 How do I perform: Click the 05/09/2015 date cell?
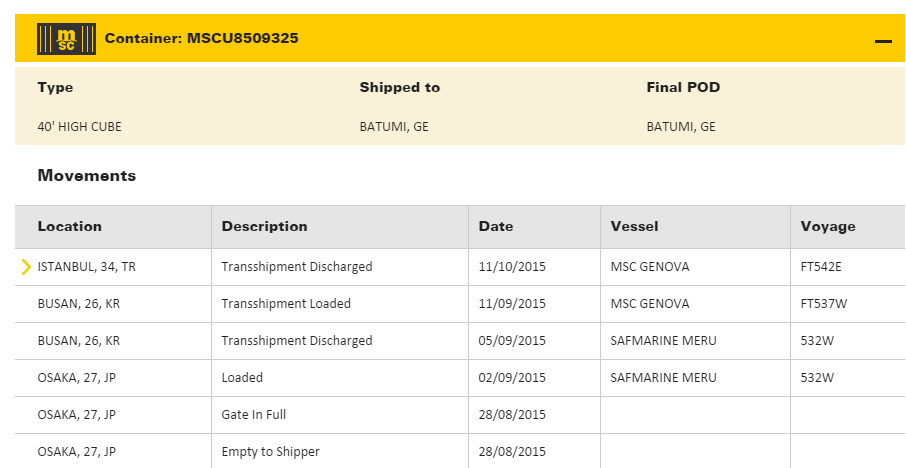pos(512,341)
